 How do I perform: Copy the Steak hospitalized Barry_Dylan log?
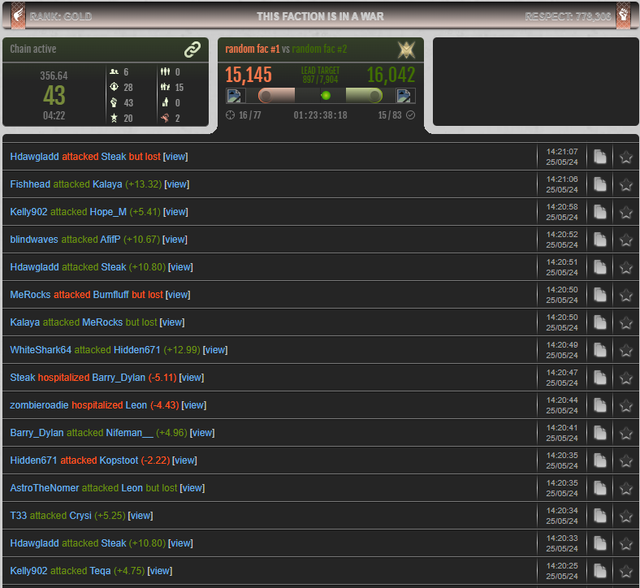pyautogui.click(x=600, y=377)
